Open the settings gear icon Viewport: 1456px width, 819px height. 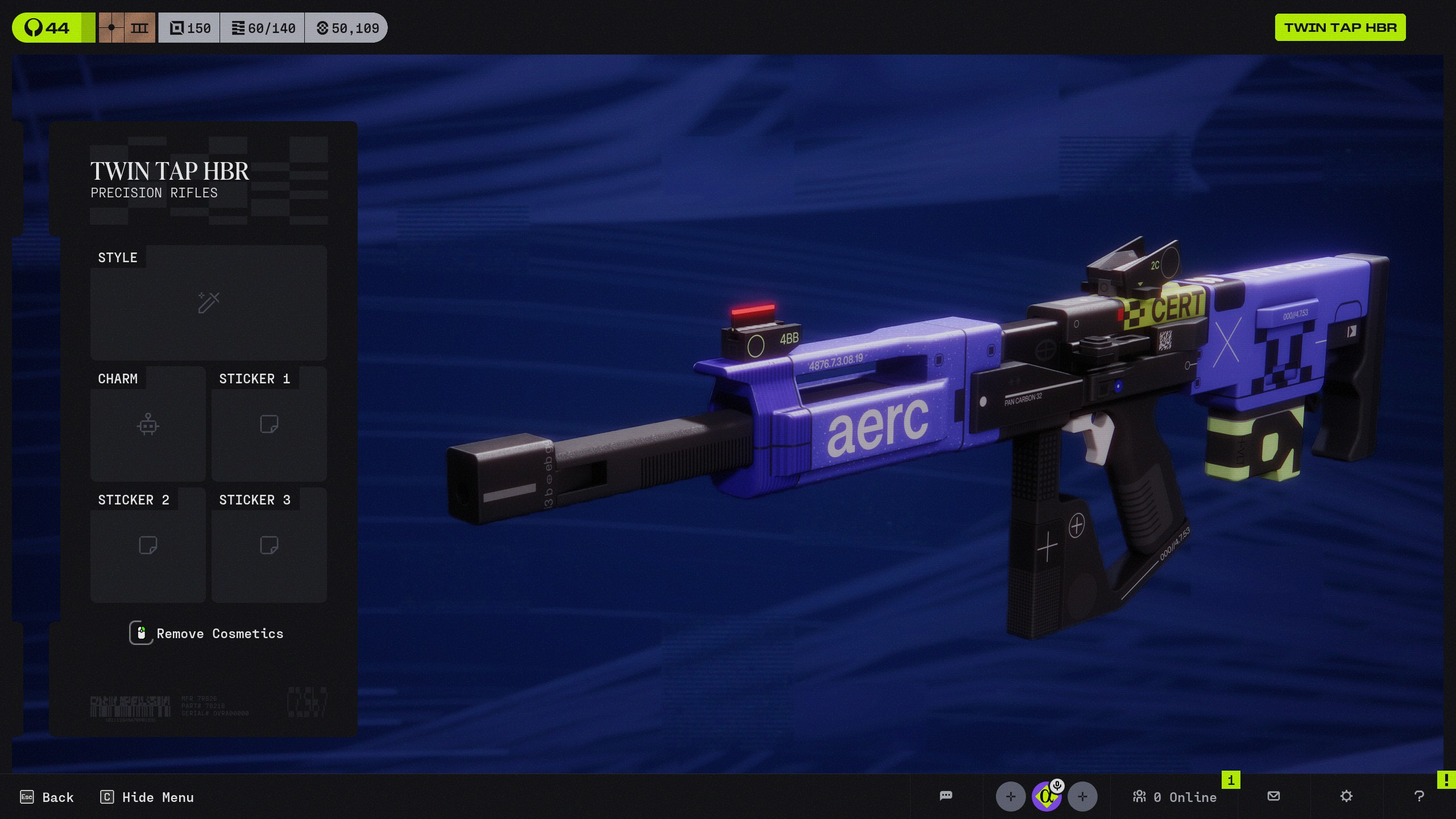click(x=1346, y=796)
